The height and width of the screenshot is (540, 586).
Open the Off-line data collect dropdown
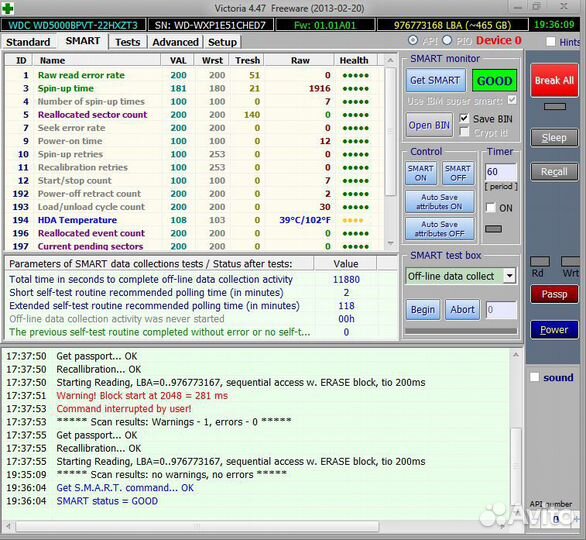click(509, 276)
